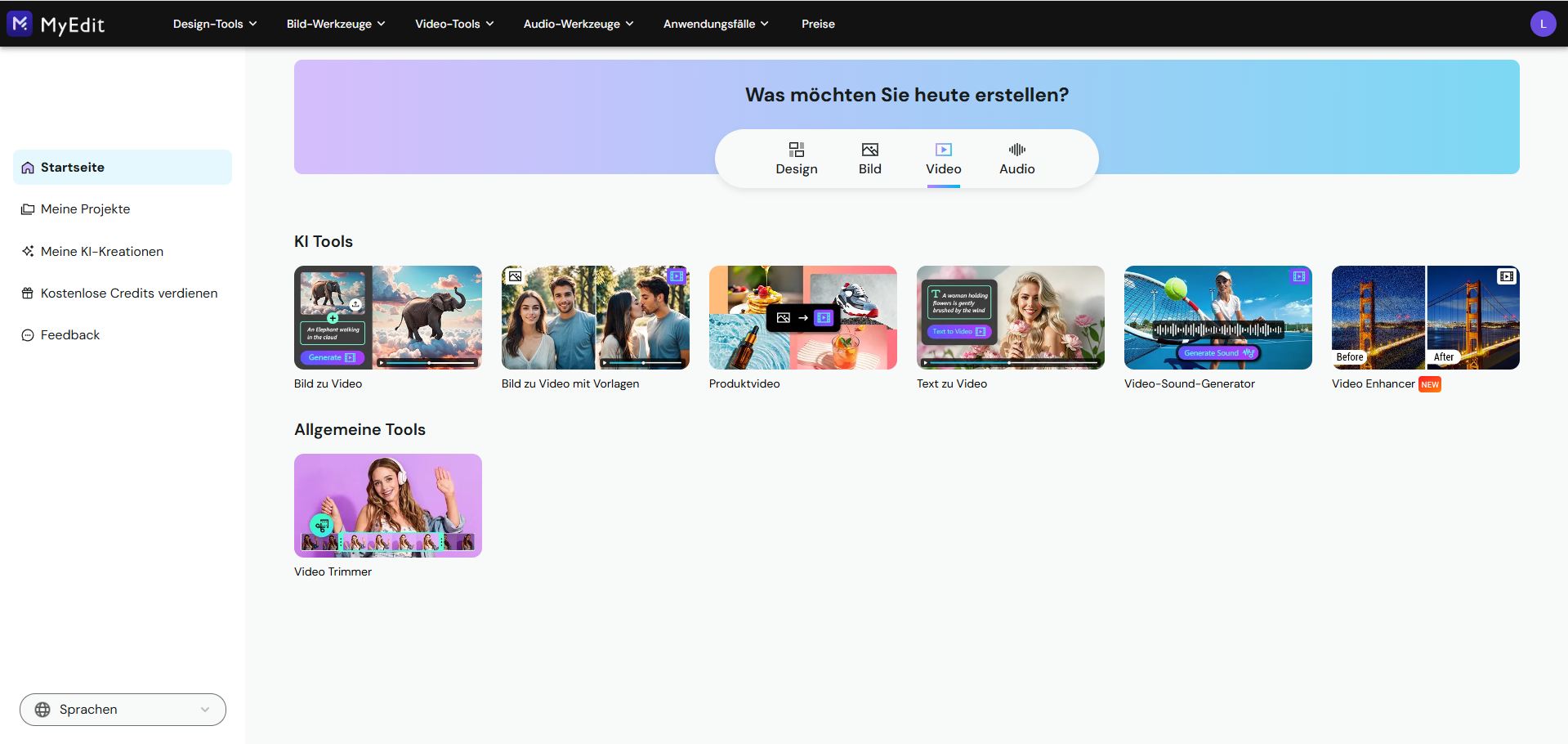Click the Video category play icon
This screenshot has height=744, width=1568.
click(x=944, y=150)
